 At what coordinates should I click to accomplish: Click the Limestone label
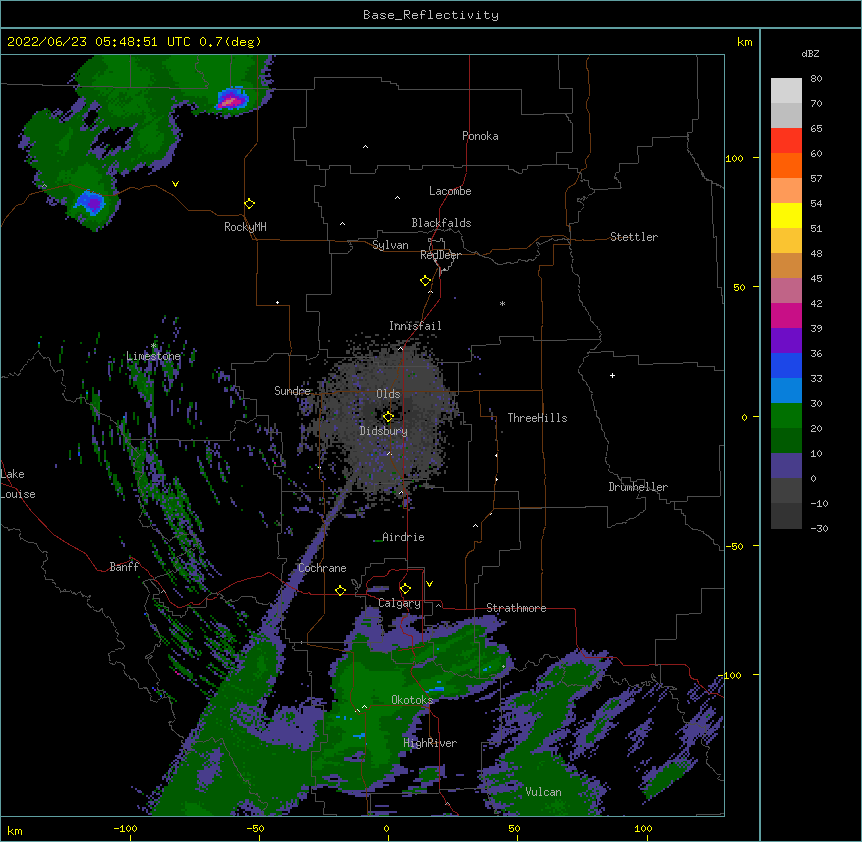tap(153, 356)
